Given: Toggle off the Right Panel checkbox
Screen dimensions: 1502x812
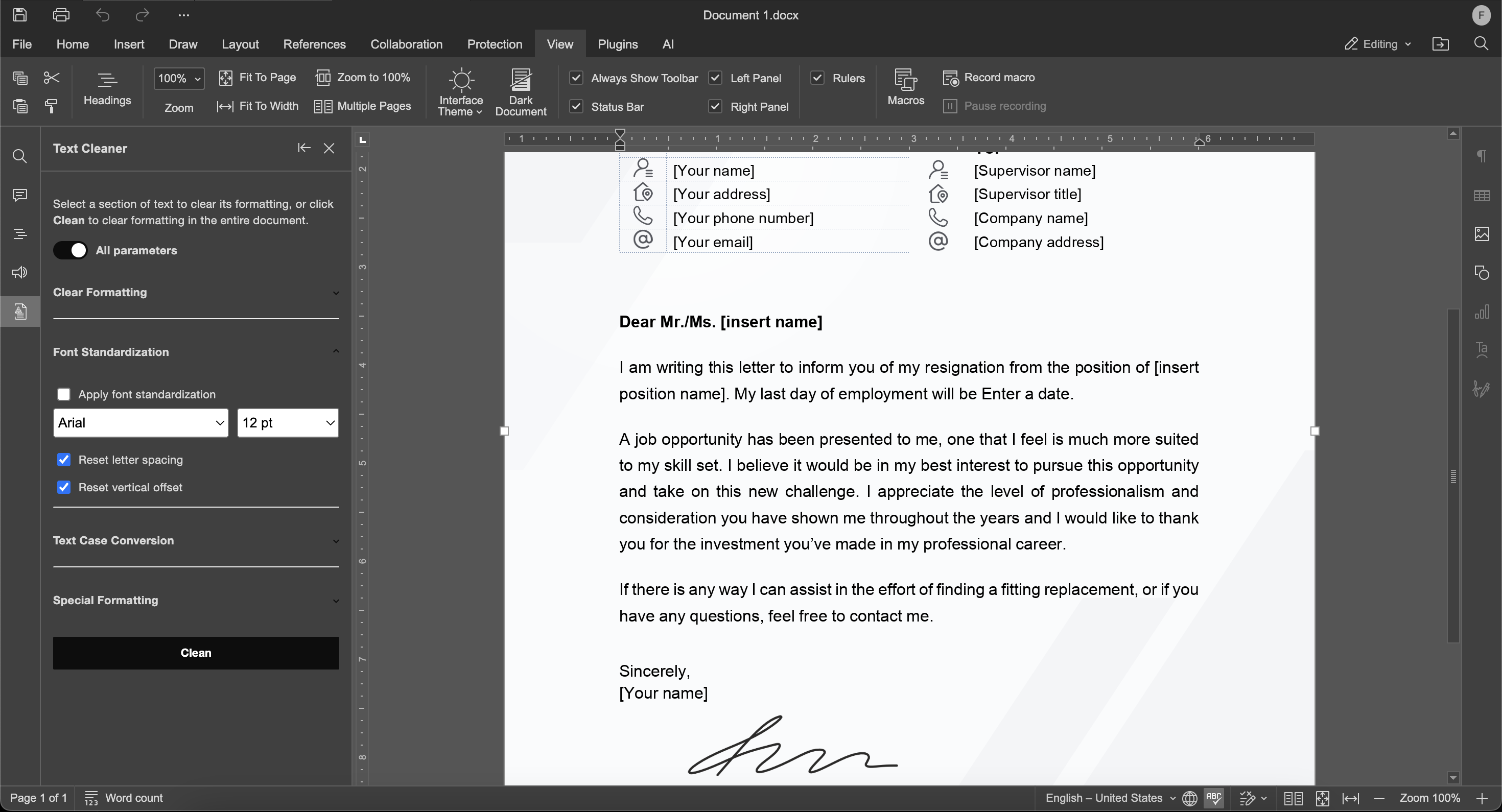Looking at the screenshot, I should [x=715, y=106].
